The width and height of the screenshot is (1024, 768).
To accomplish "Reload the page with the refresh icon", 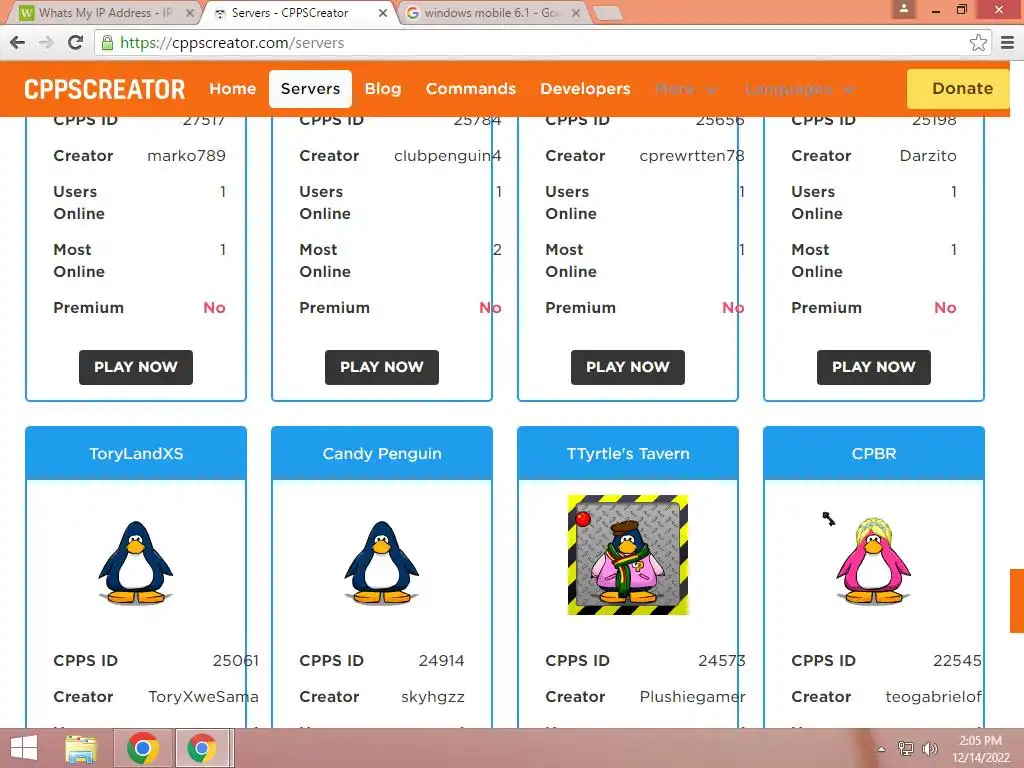I will [76, 43].
